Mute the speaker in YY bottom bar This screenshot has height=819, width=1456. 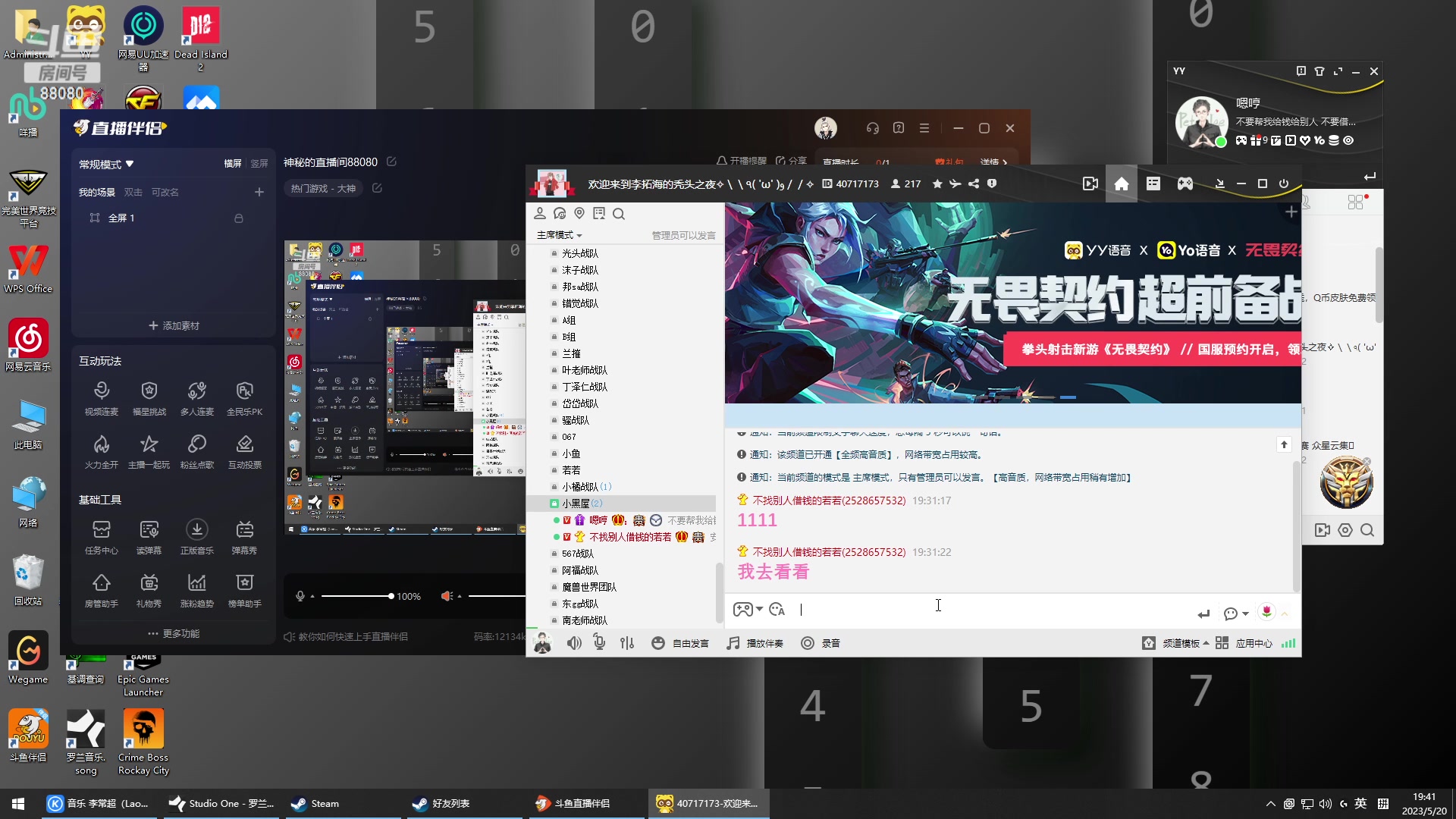[x=574, y=642]
